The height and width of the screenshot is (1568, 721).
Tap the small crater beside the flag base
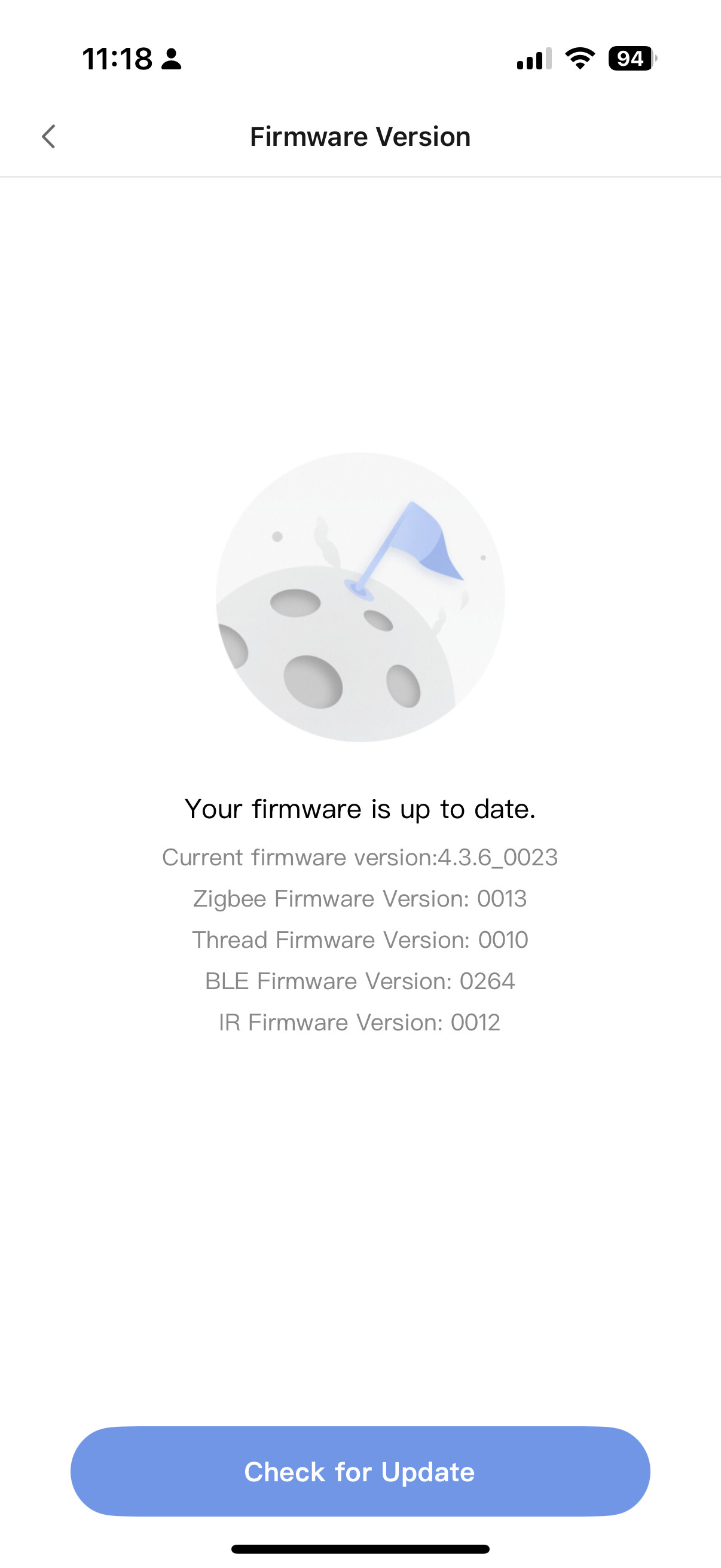tap(378, 621)
